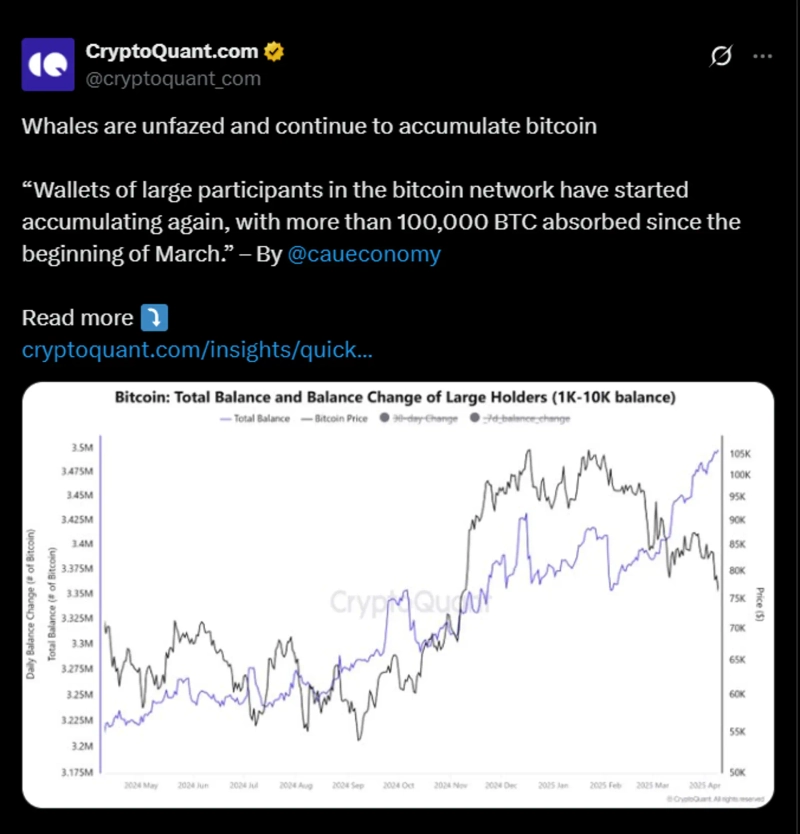Open the @caueconomy mention link

tap(363, 254)
